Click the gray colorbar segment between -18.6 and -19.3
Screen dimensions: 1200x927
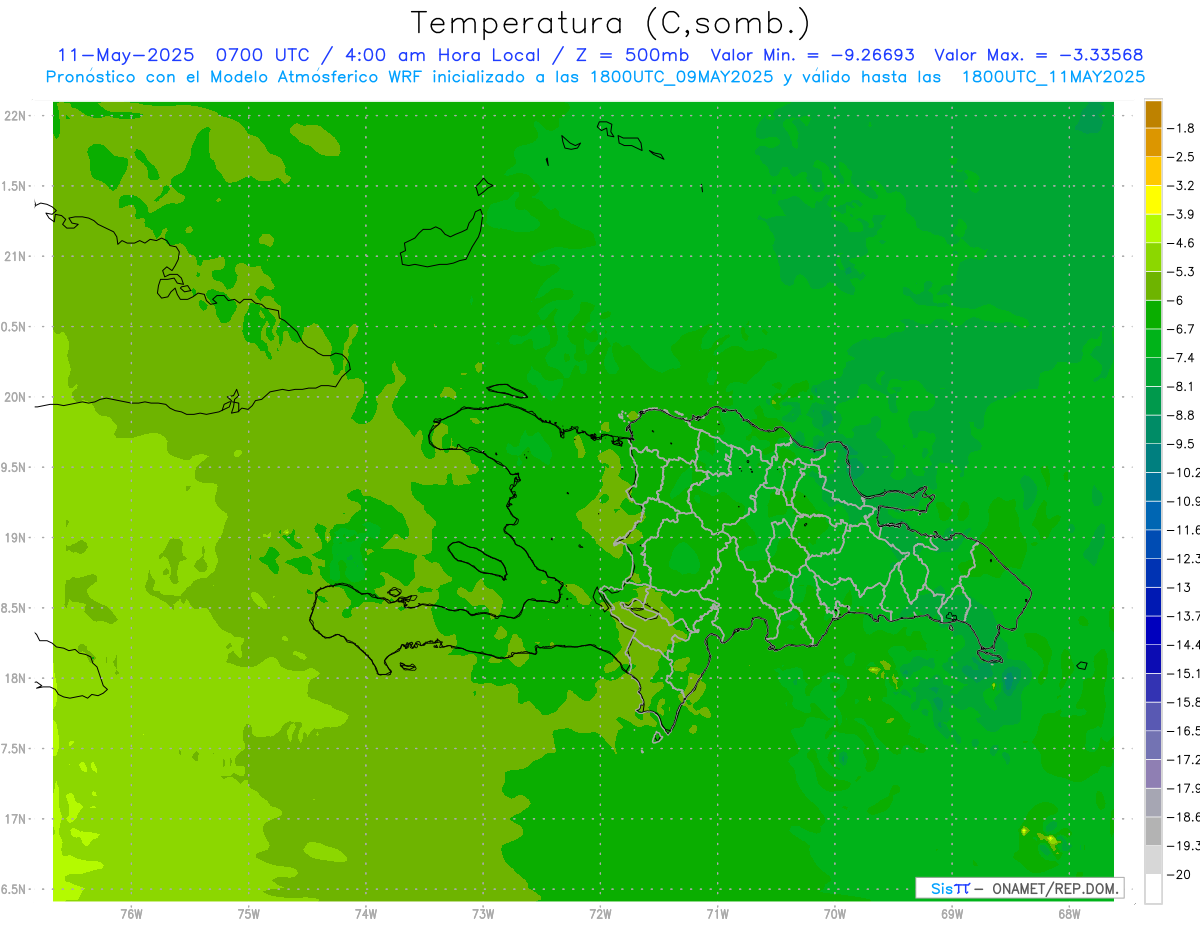click(x=1153, y=832)
